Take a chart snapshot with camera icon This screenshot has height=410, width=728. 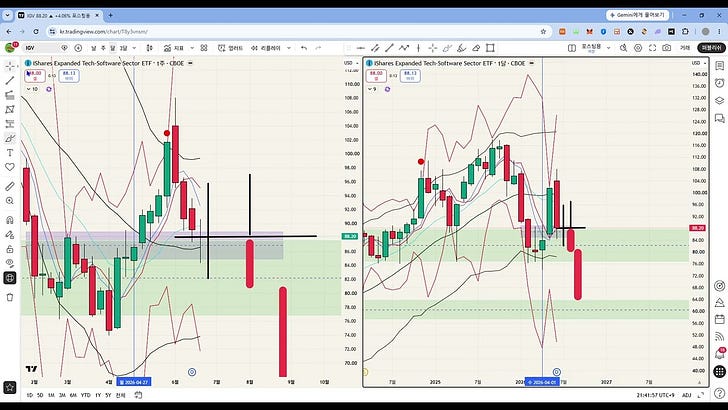coord(667,48)
